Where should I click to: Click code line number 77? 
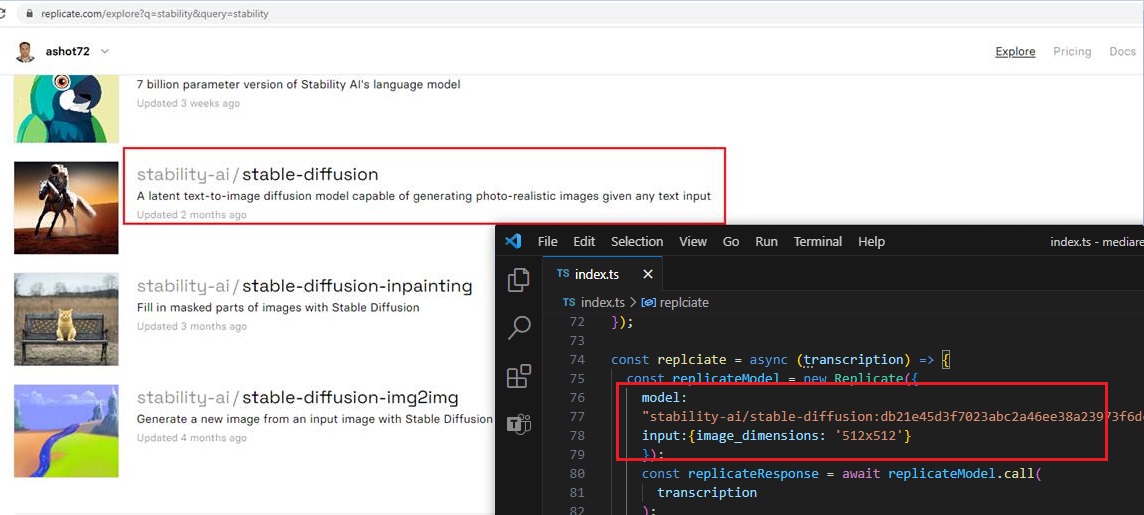[x=576, y=417]
